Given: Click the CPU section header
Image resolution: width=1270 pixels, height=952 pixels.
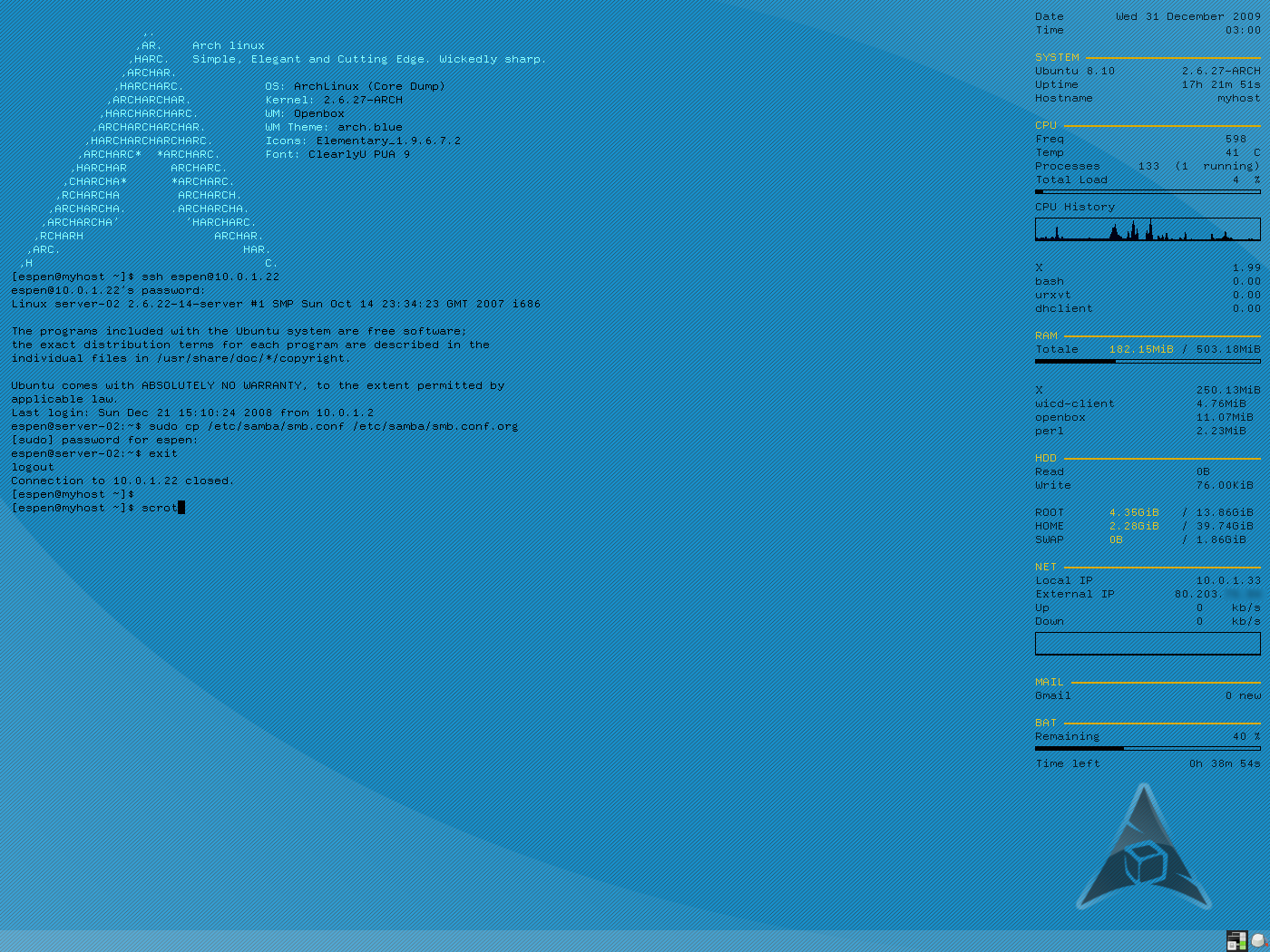Looking at the screenshot, I should 1046,125.
